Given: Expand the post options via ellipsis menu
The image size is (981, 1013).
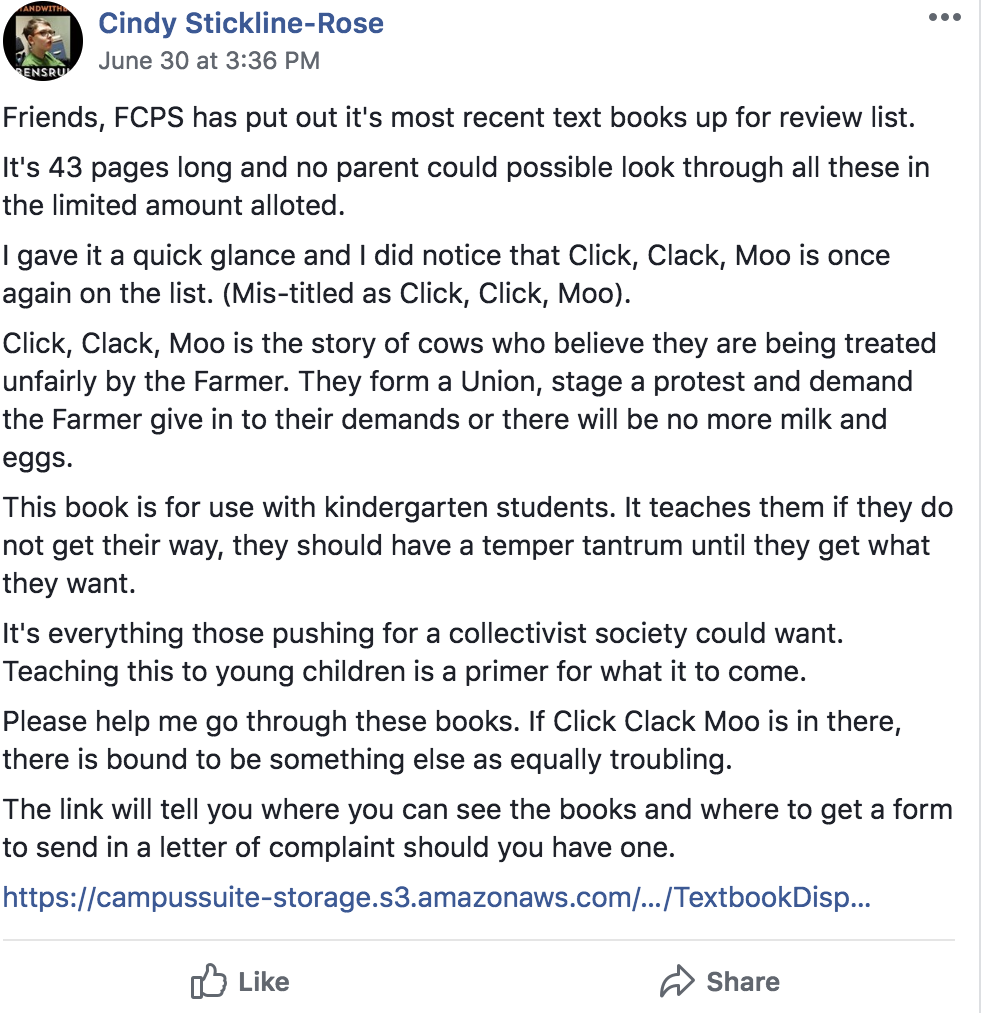Looking at the screenshot, I should click(944, 17).
